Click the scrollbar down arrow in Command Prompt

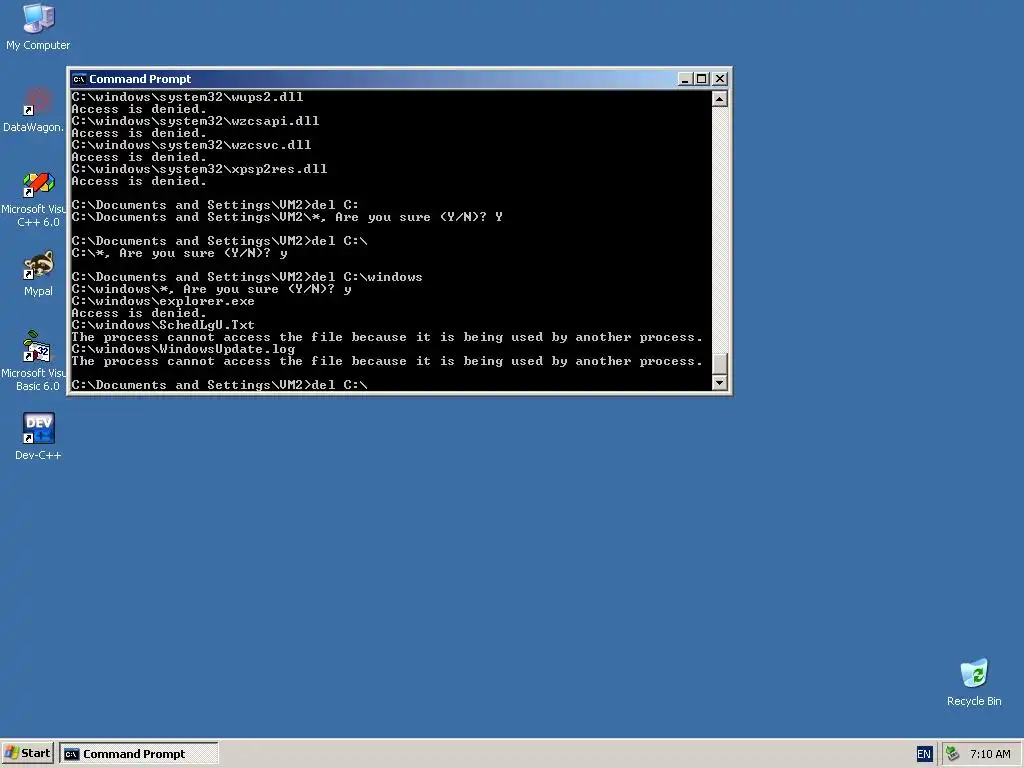click(x=719, y=383)
